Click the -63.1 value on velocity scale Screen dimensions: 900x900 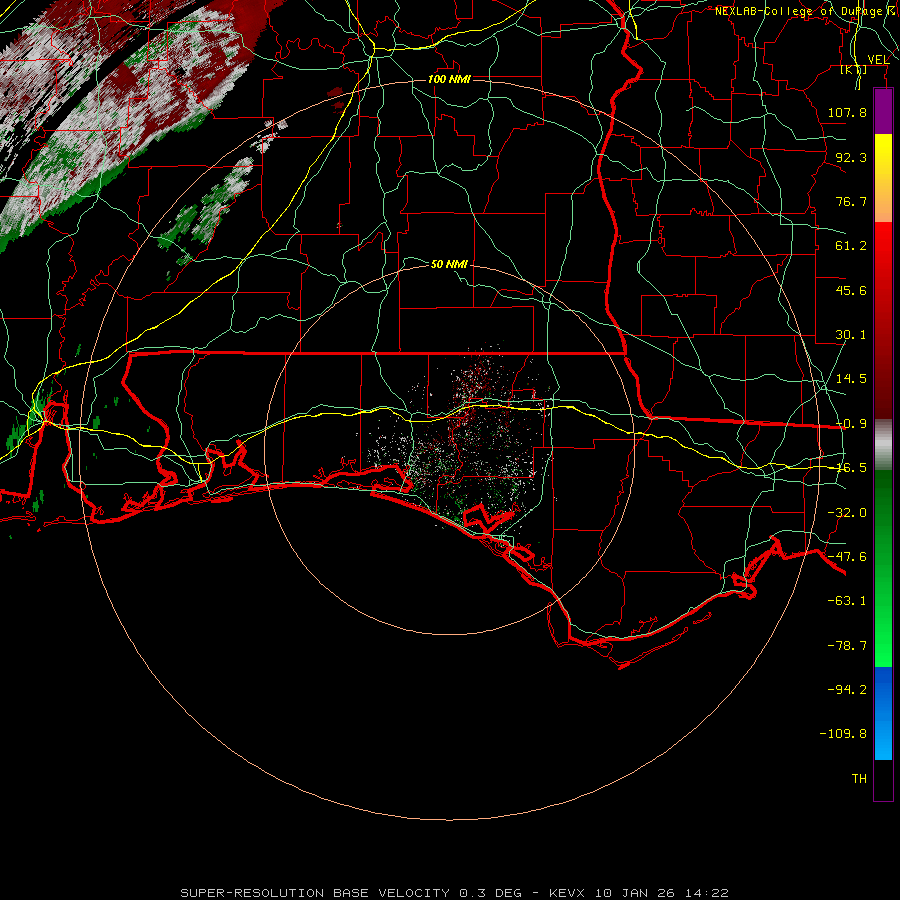(x=847, y=601)
